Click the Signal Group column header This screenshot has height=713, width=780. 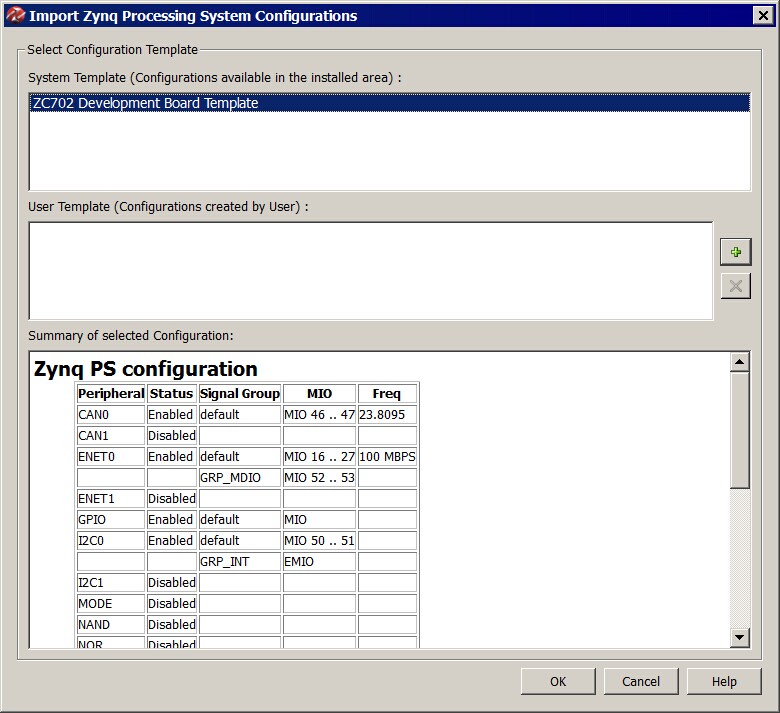240,394
